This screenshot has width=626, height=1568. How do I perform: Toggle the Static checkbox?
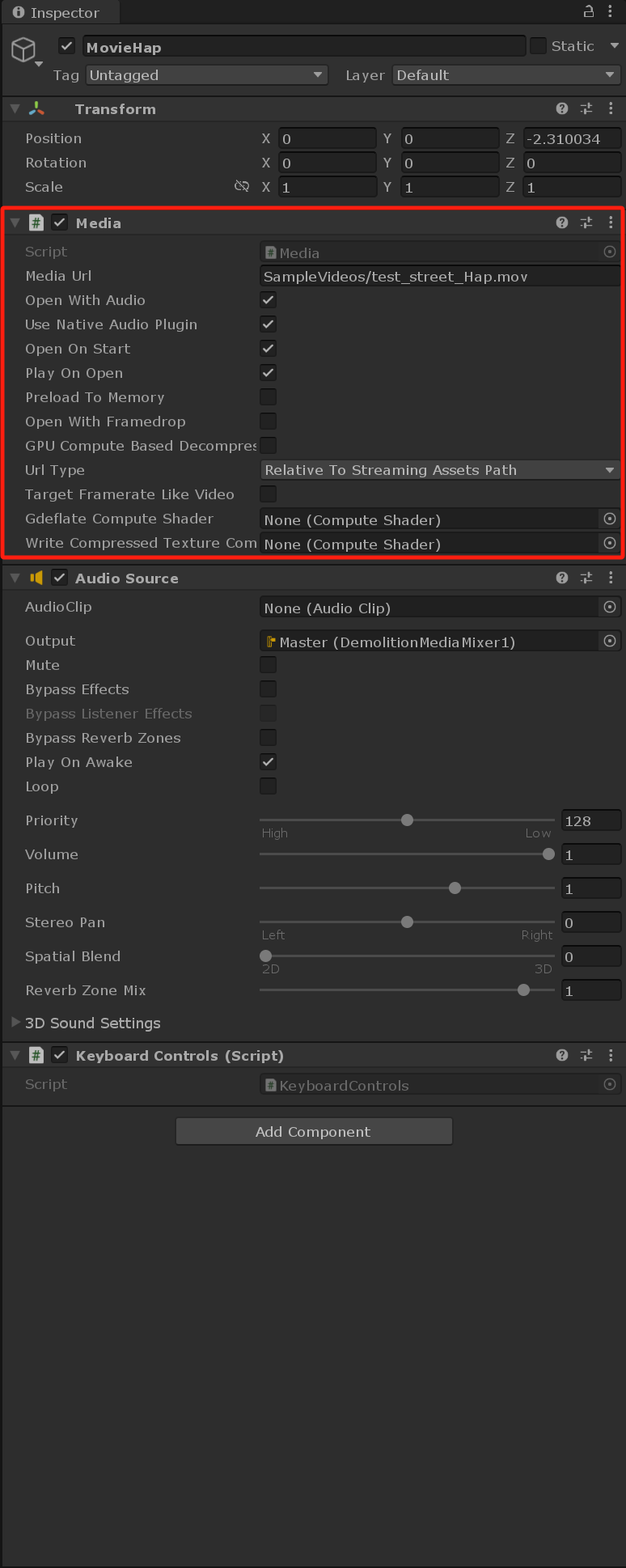click(x=539, y=46)
